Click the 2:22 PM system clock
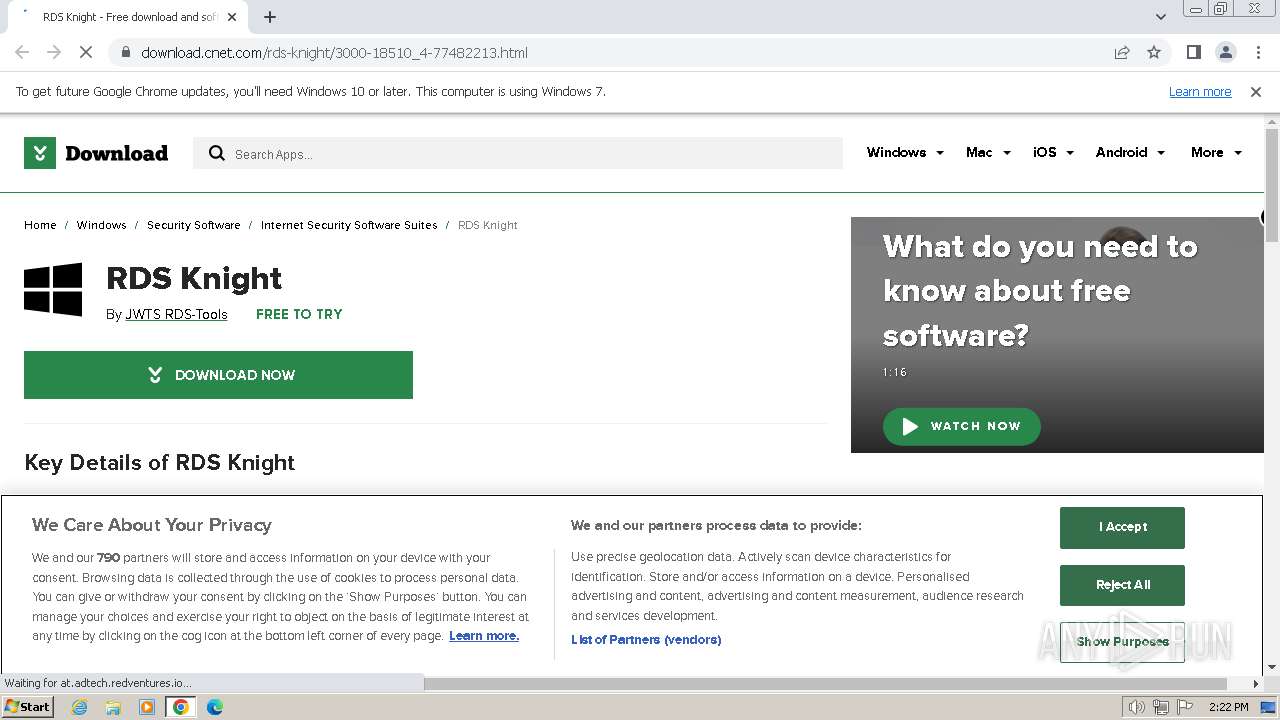 tap(1228, 707)
